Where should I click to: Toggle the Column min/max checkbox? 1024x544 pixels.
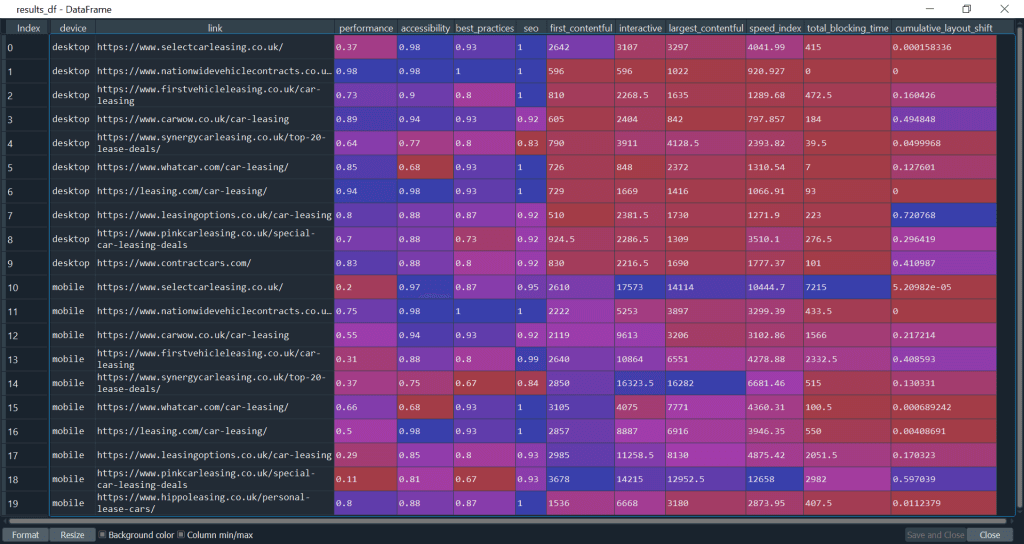(x=181, y=535)
